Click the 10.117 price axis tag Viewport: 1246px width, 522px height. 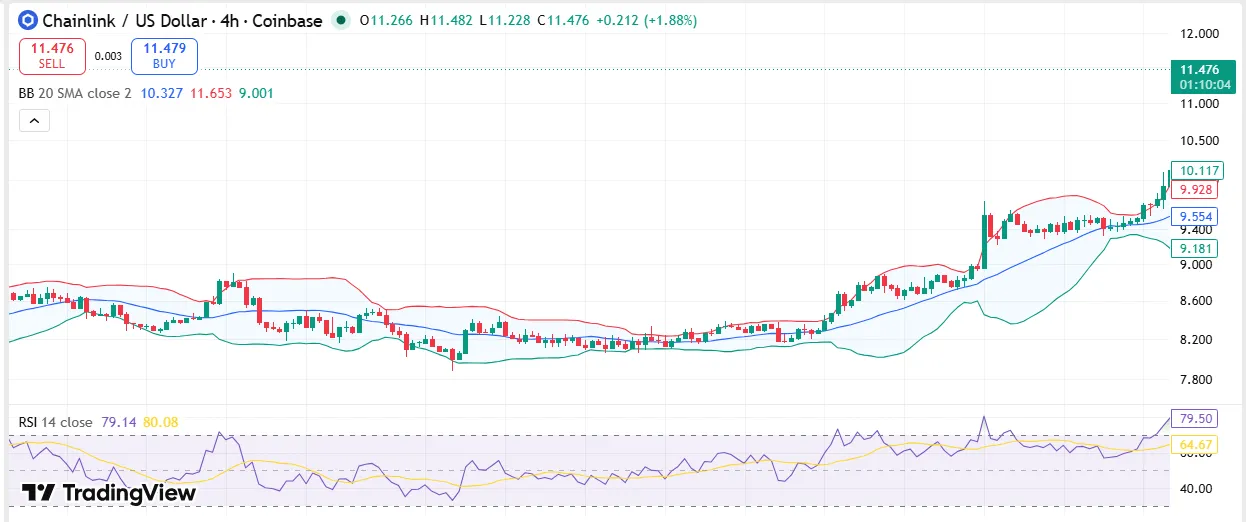(1195, 171)
